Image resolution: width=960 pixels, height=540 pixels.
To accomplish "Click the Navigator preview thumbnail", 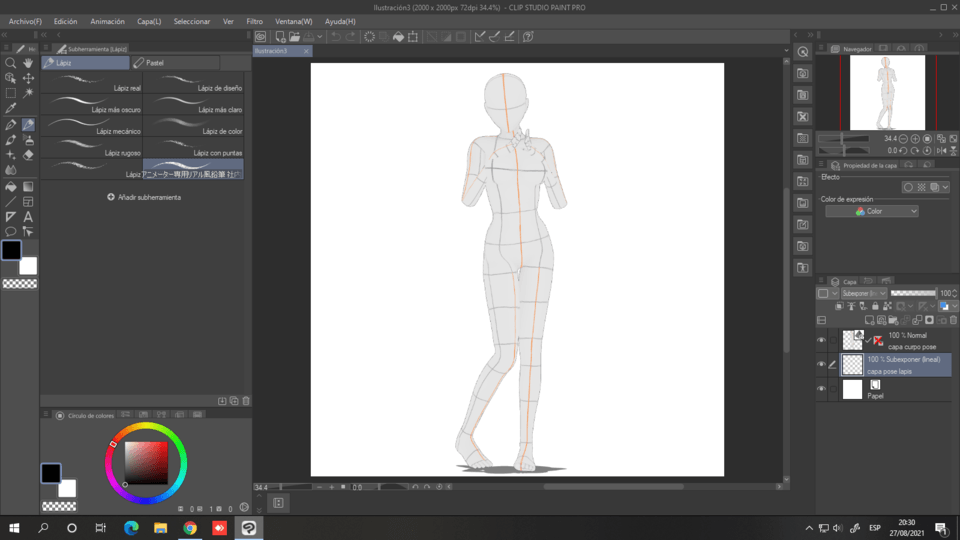I will pos(887,92).
